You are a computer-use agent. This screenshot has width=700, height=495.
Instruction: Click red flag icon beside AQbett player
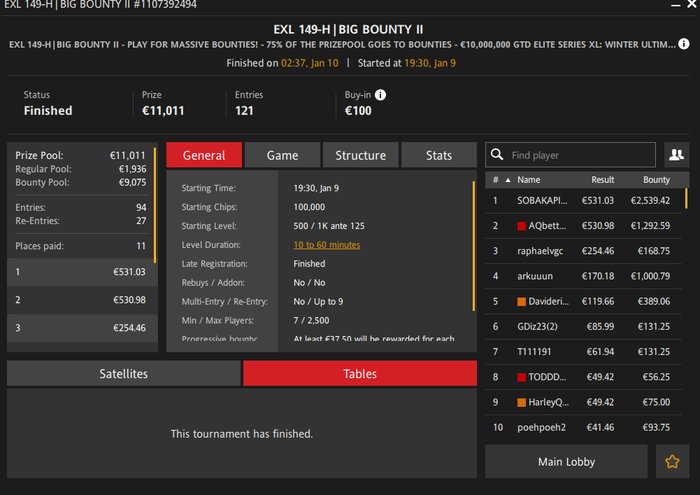click(521, 226)
